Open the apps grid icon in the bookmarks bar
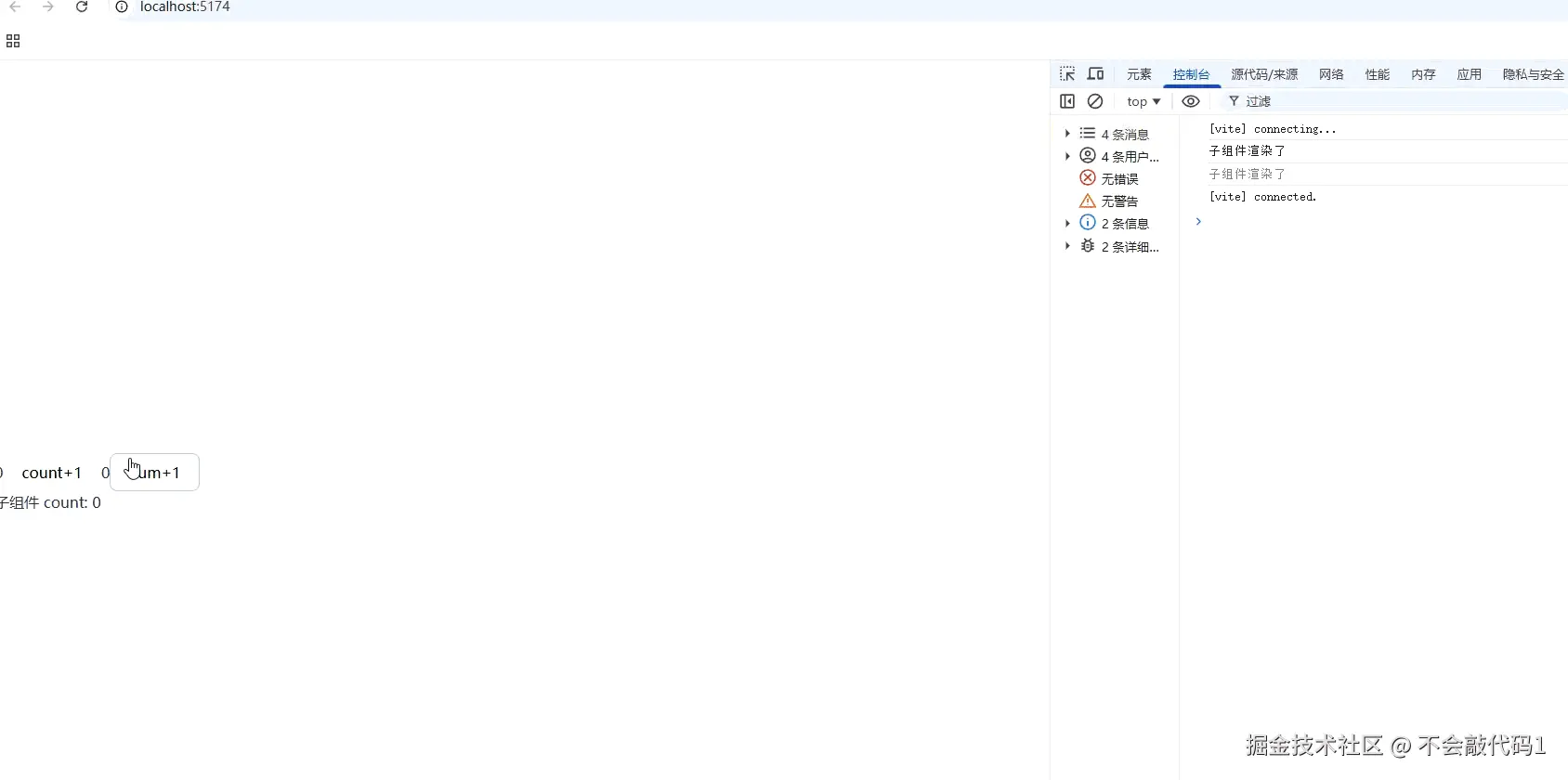 [13, 41]
